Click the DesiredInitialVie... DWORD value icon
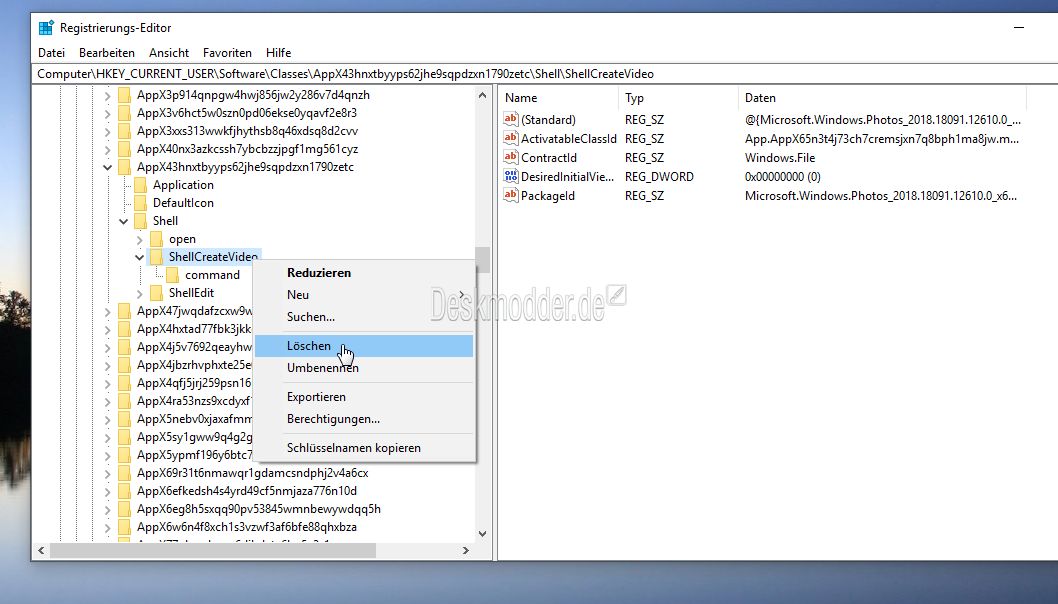The width and height of the screenshot is (1058, 604). click(x=511, y=176)
